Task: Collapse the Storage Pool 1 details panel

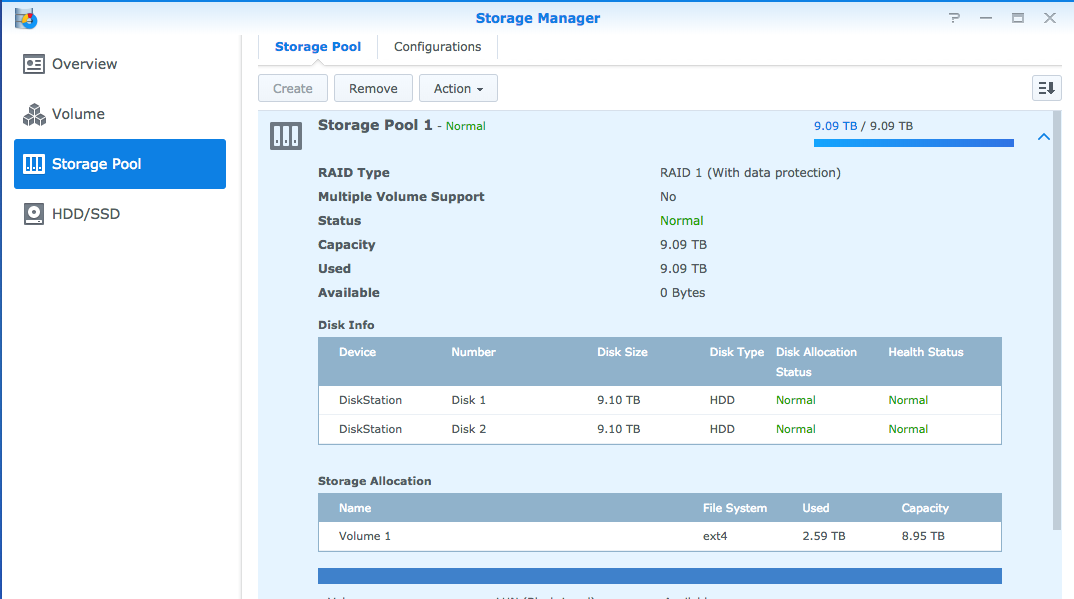Action: 1043,136
